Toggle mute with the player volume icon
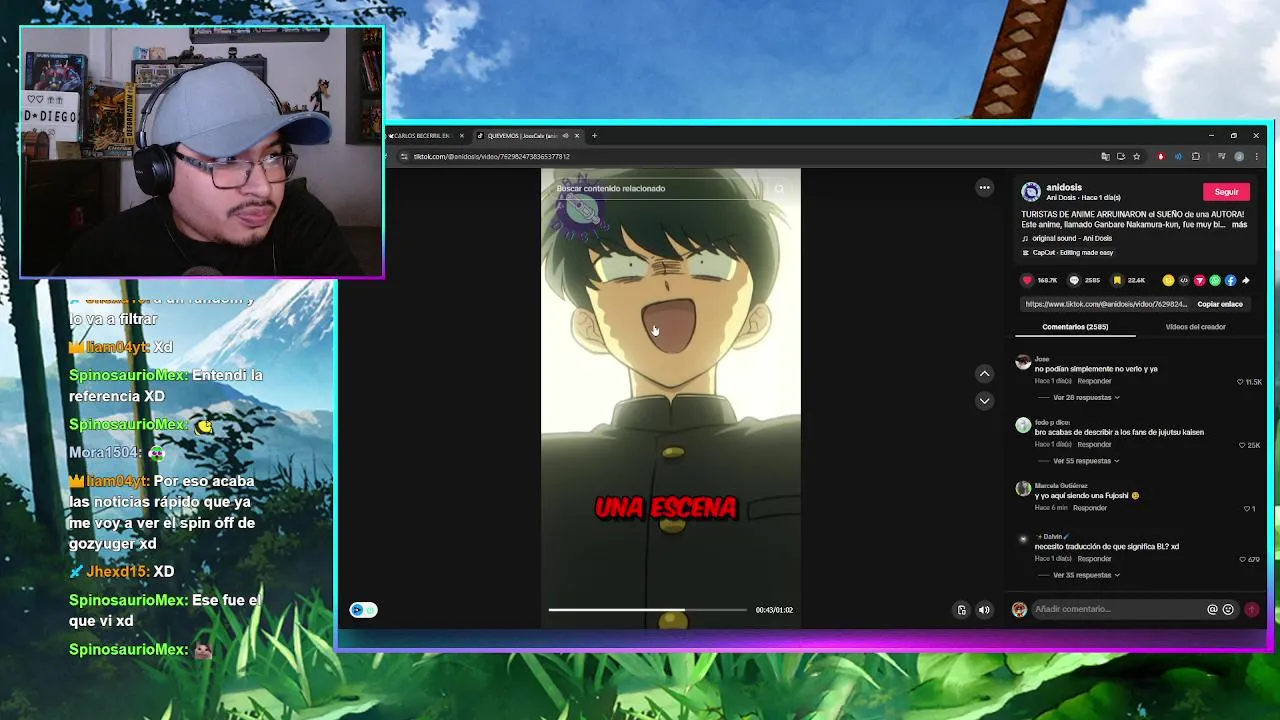The height and width of the screenshot is (720, 1280). click(984, 610)
